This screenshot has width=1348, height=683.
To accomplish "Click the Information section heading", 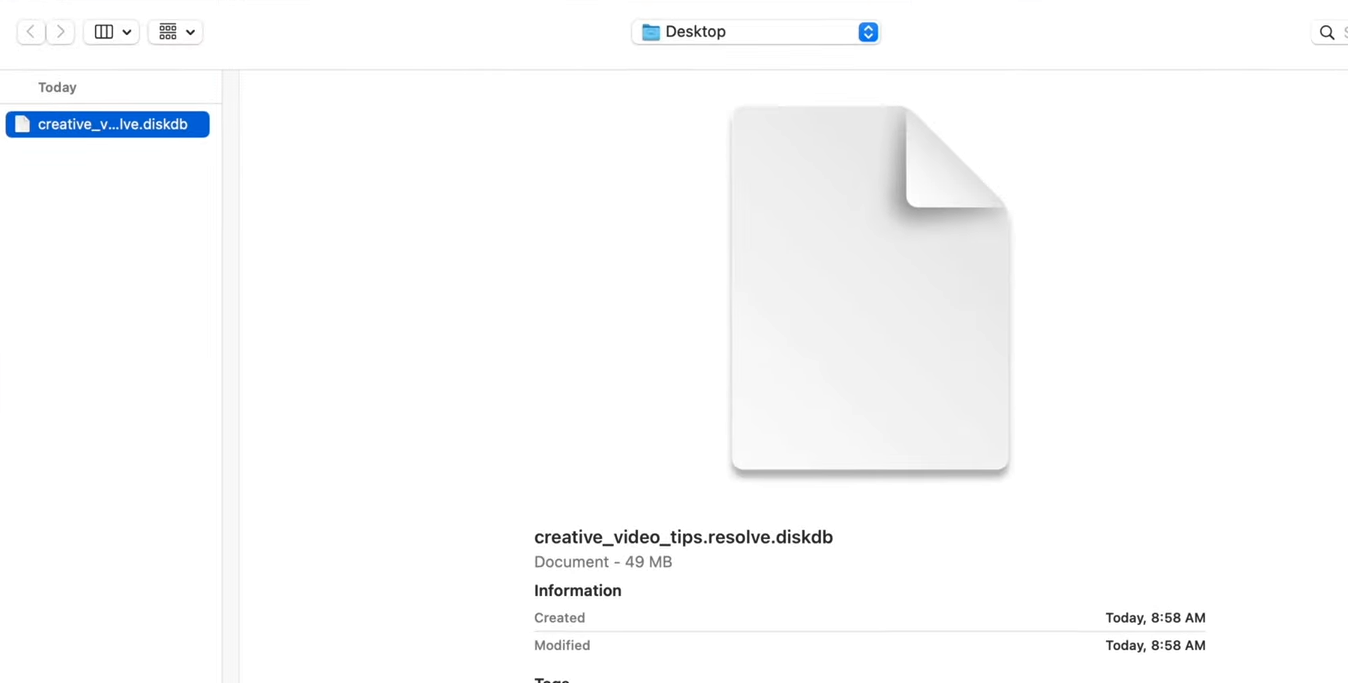I will tap(578, 591).
